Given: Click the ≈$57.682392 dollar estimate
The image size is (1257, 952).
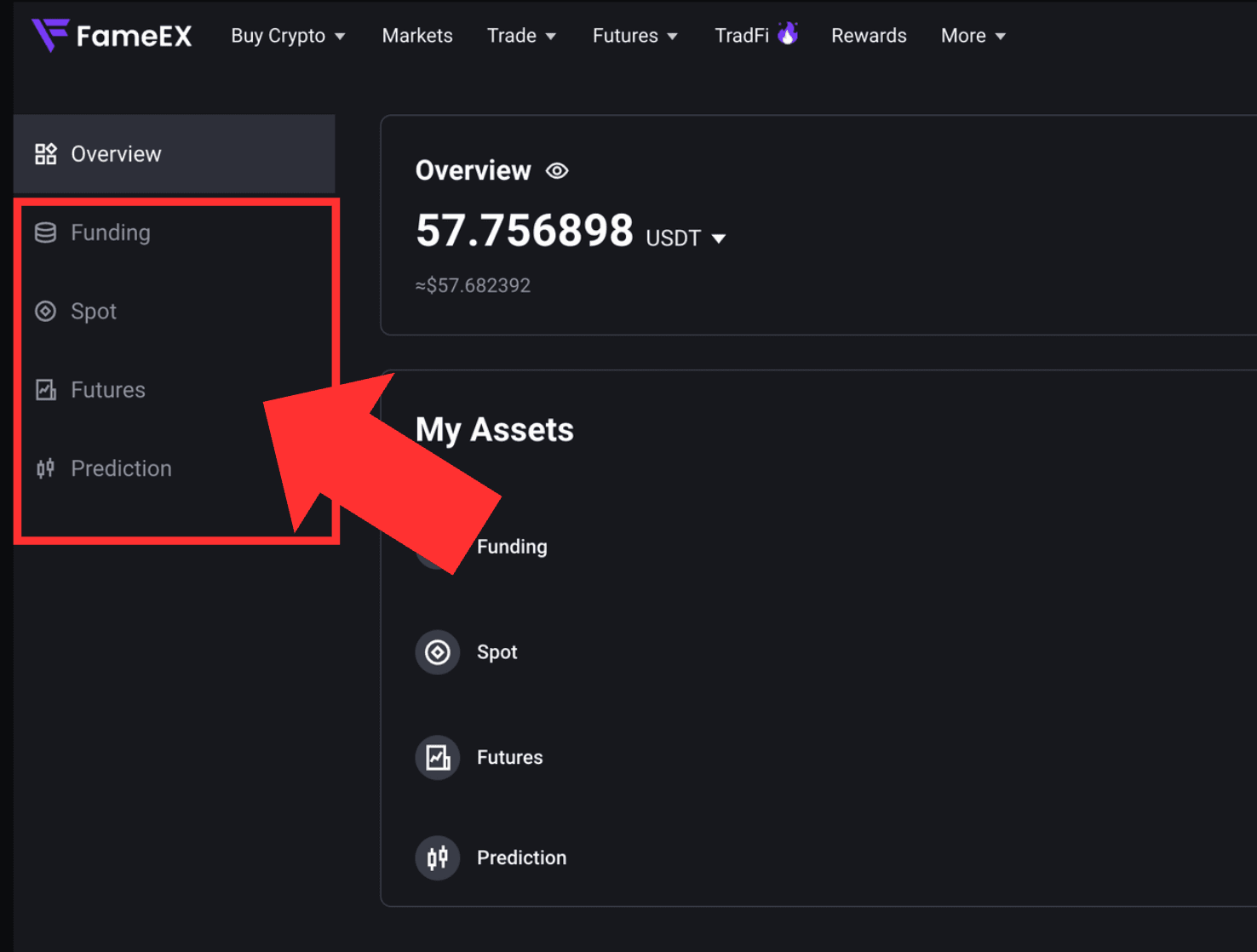Looking at the screenshot, I should 473,285.
